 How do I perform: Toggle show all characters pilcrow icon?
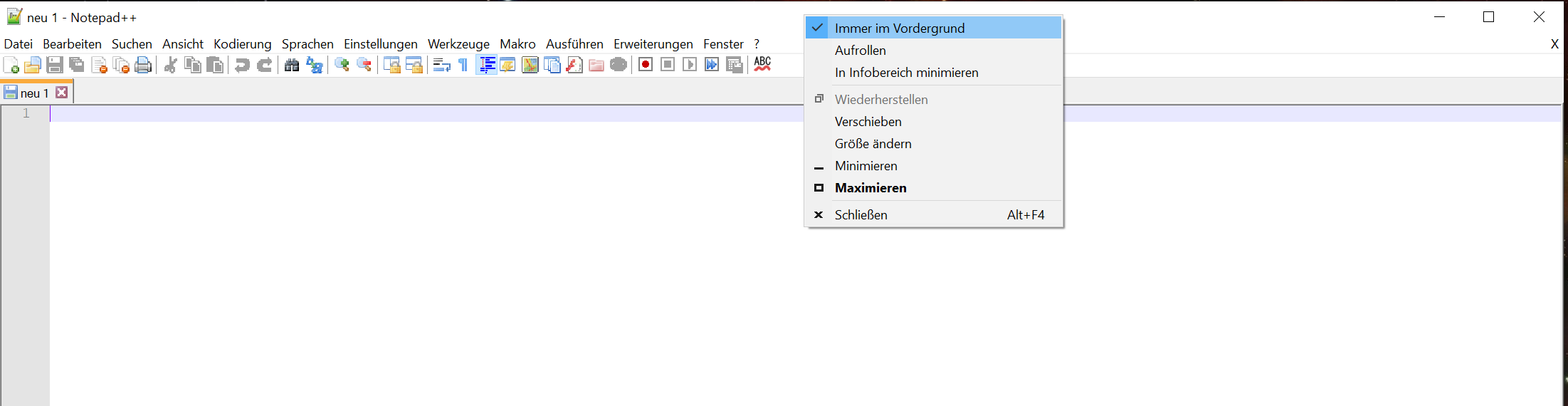click(x=463, y=66)
